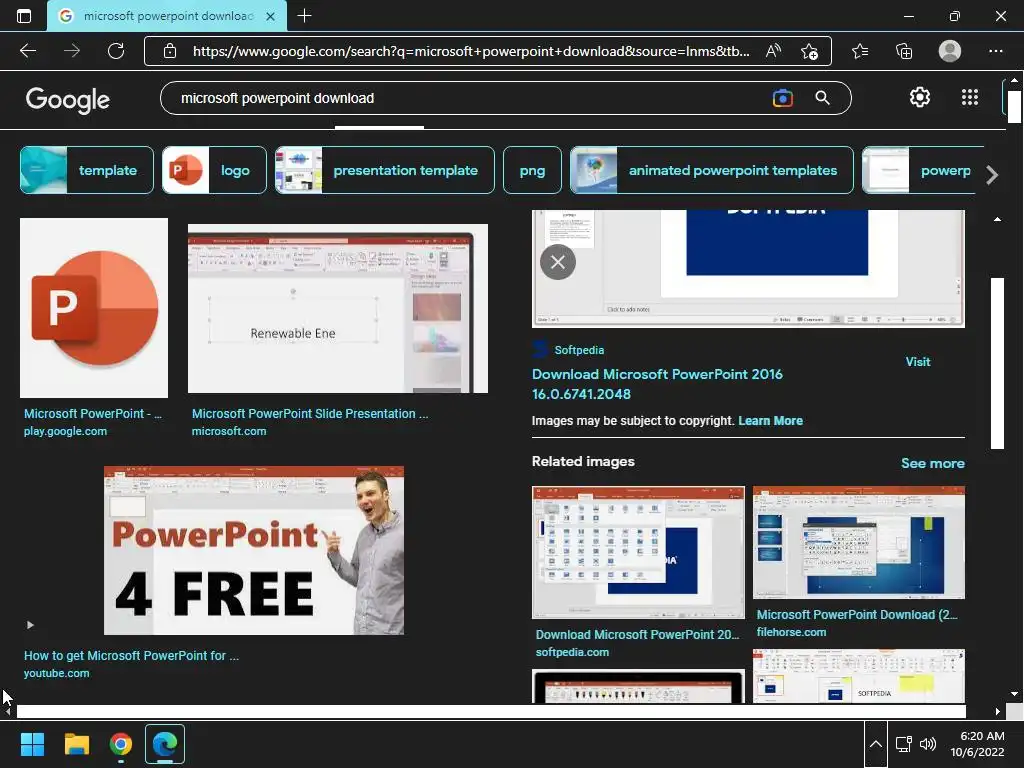Image resolution: width=1024 pixels, height=768 pixels.
Task: Enable Read Aloud in address bar
Action: [x=773, y=51]
